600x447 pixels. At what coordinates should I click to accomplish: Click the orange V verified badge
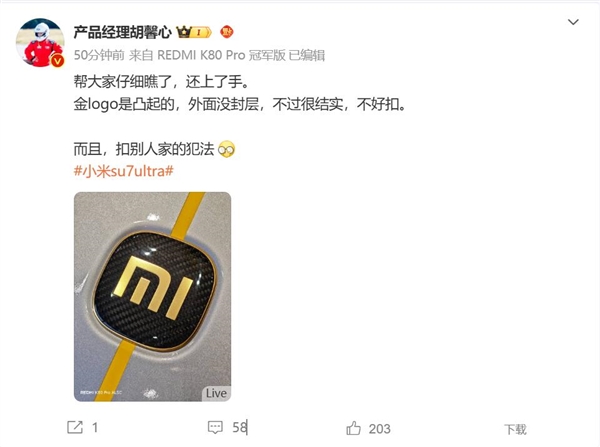[x=58, y=60]
